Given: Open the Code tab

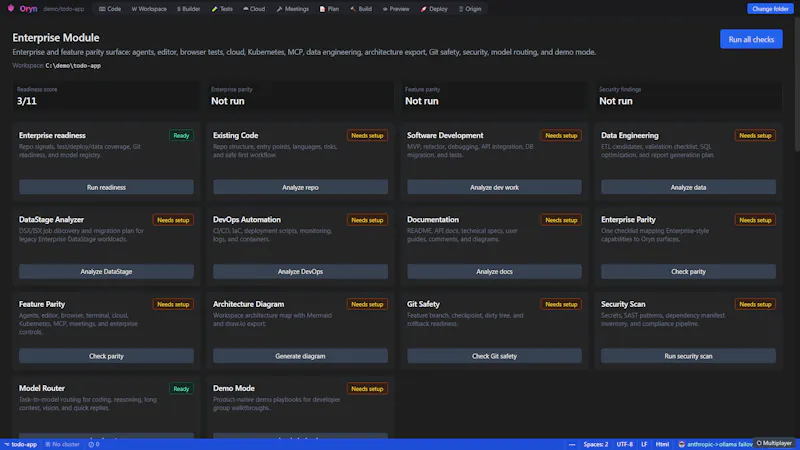Looking at the screenshot, I should [x=110, y=9].
